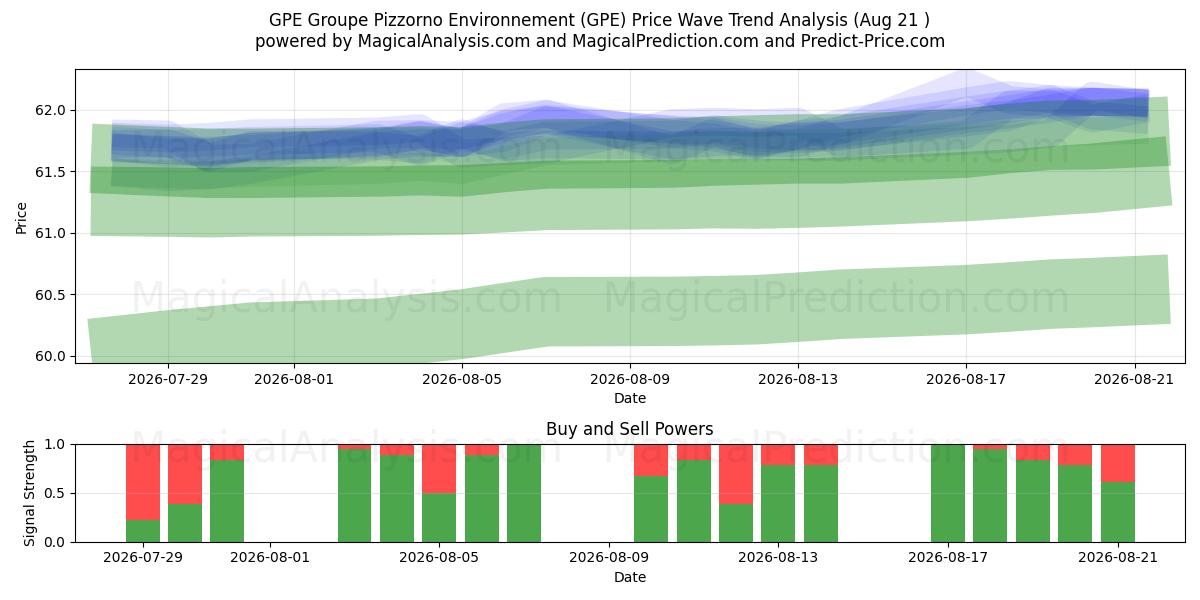
Task: Click 2026-08-09 on the signal chart axis
Action: 608,558
